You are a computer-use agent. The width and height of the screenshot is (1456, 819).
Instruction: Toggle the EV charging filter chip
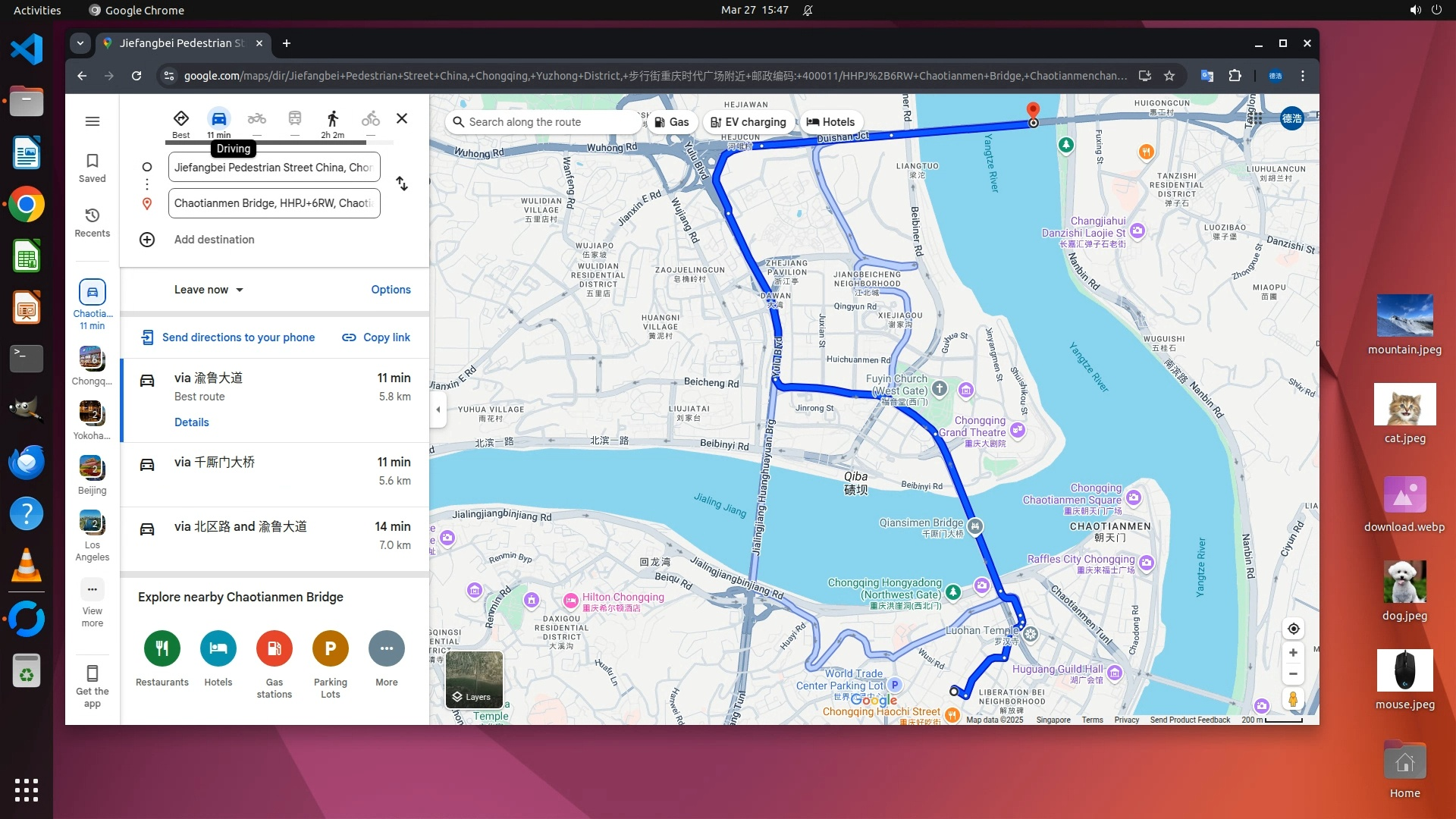tap(748, 122)
